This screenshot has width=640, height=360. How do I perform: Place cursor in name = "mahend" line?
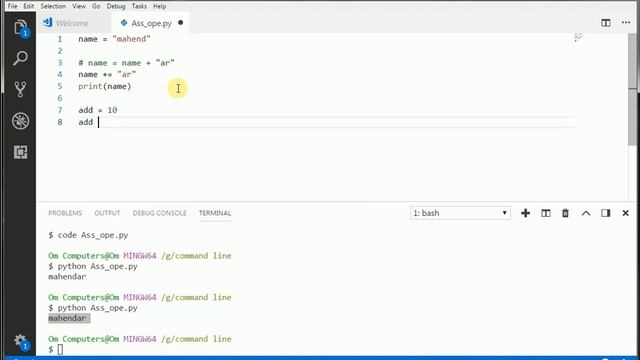(x=114, y=39)
